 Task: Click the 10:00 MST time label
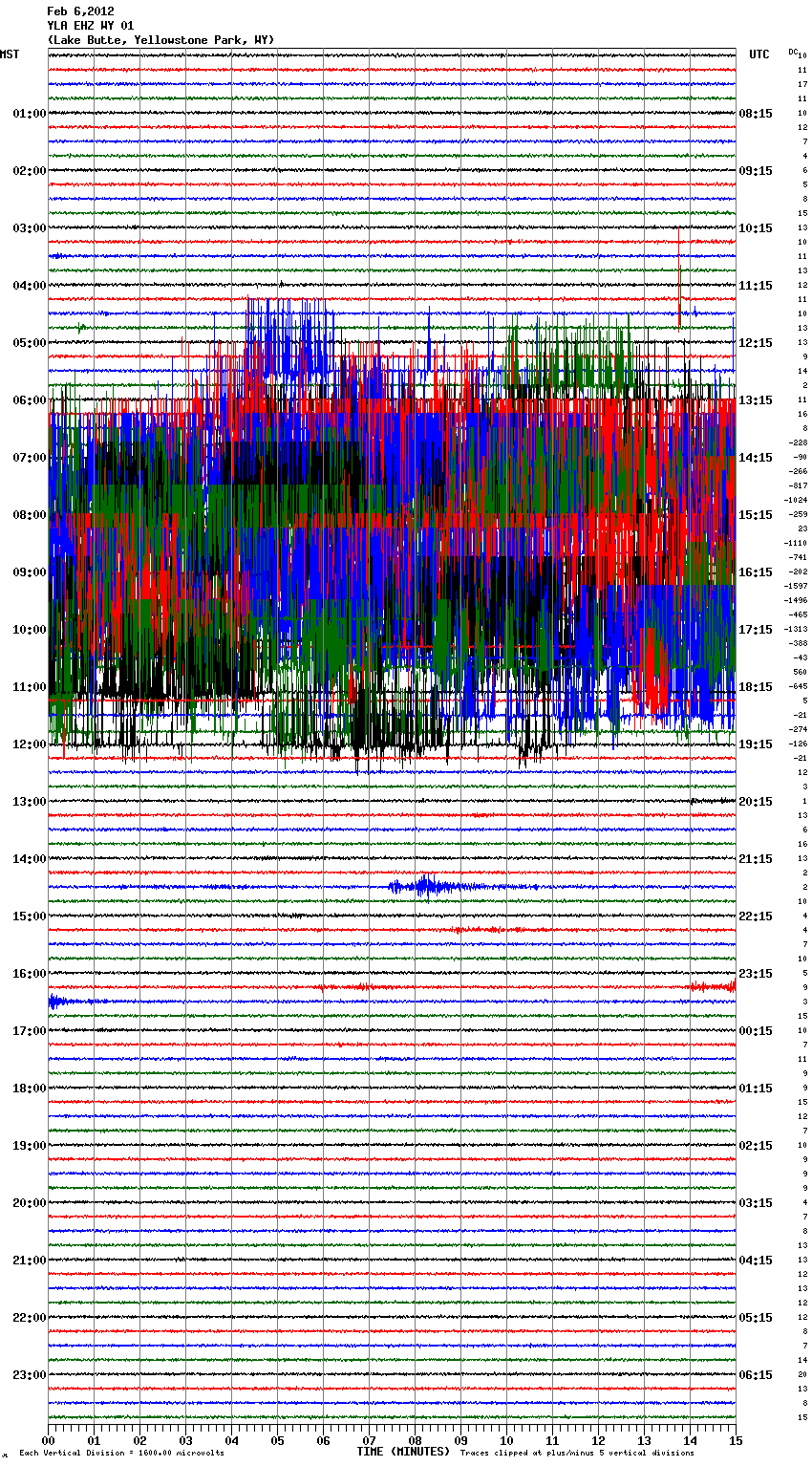point(30,630)
